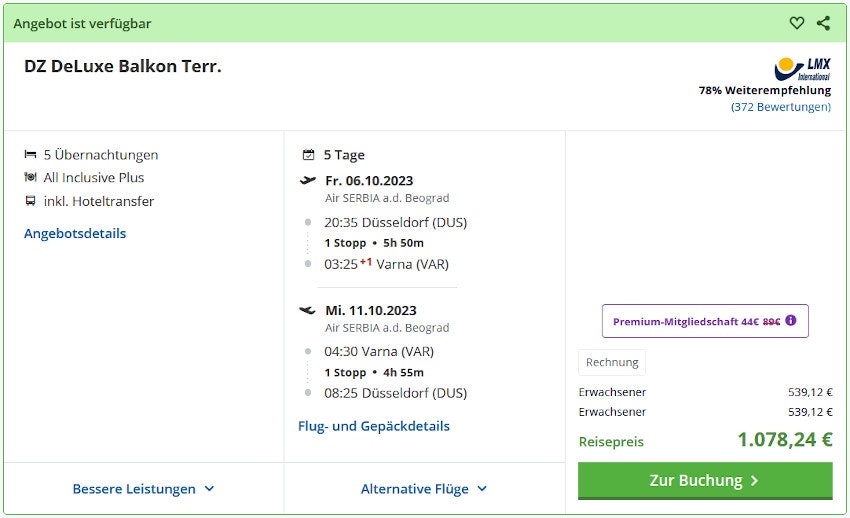This screenshot has height=518, width=850.
Task: Click the return flight plane icon
Action: point(308,311)
